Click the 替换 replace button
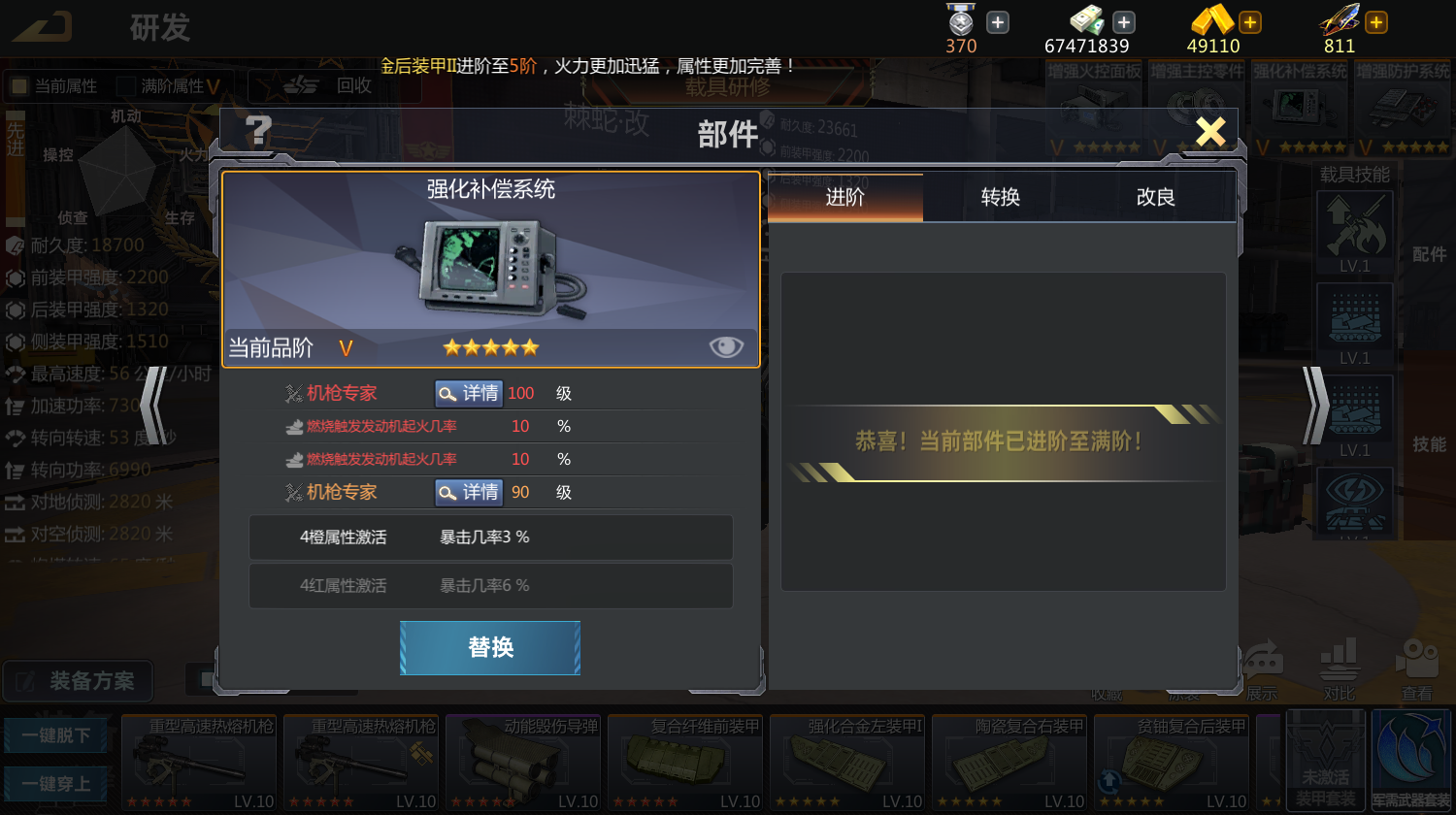 (490, 647)
